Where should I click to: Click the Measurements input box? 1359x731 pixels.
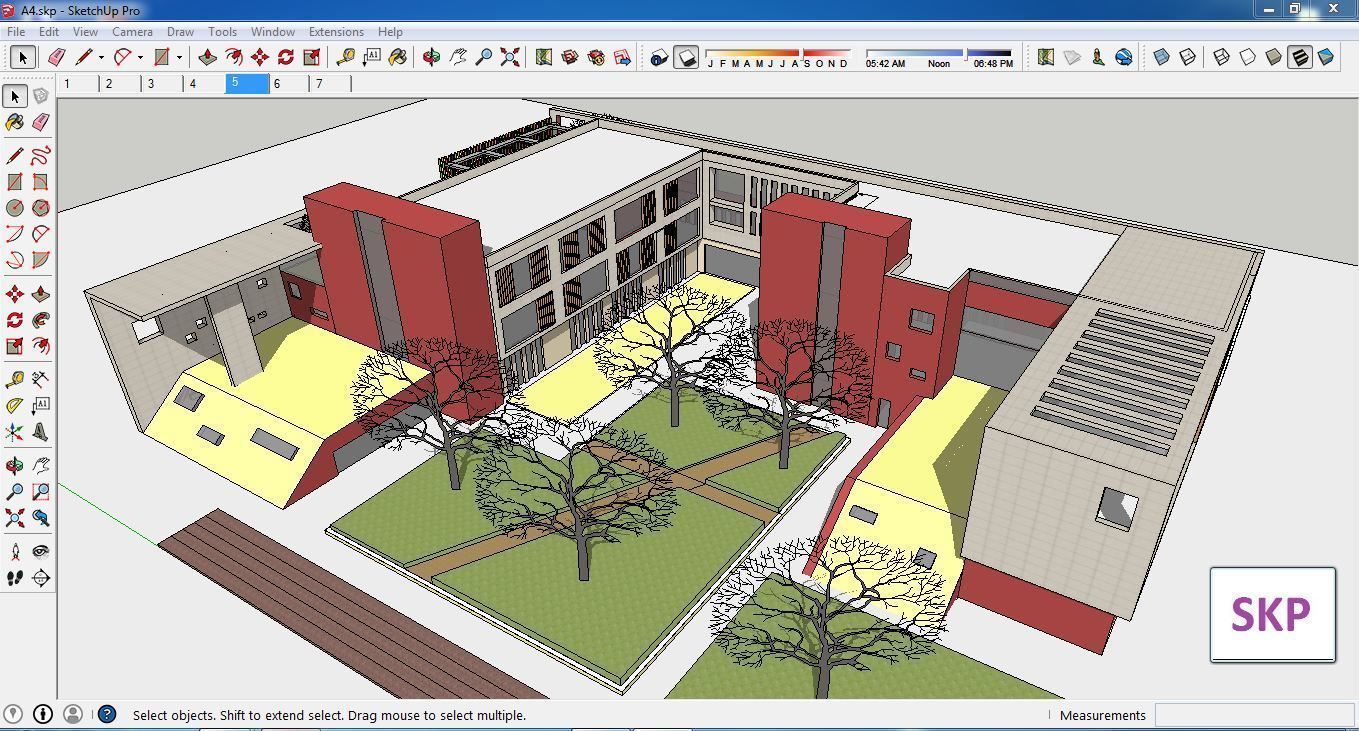tap(1254, 715)
